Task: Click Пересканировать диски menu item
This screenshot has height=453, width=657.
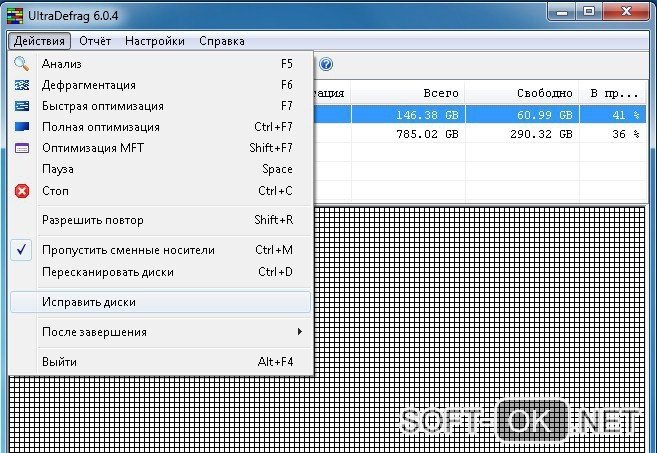Action: pyautogui.click(x=161, y=272)
